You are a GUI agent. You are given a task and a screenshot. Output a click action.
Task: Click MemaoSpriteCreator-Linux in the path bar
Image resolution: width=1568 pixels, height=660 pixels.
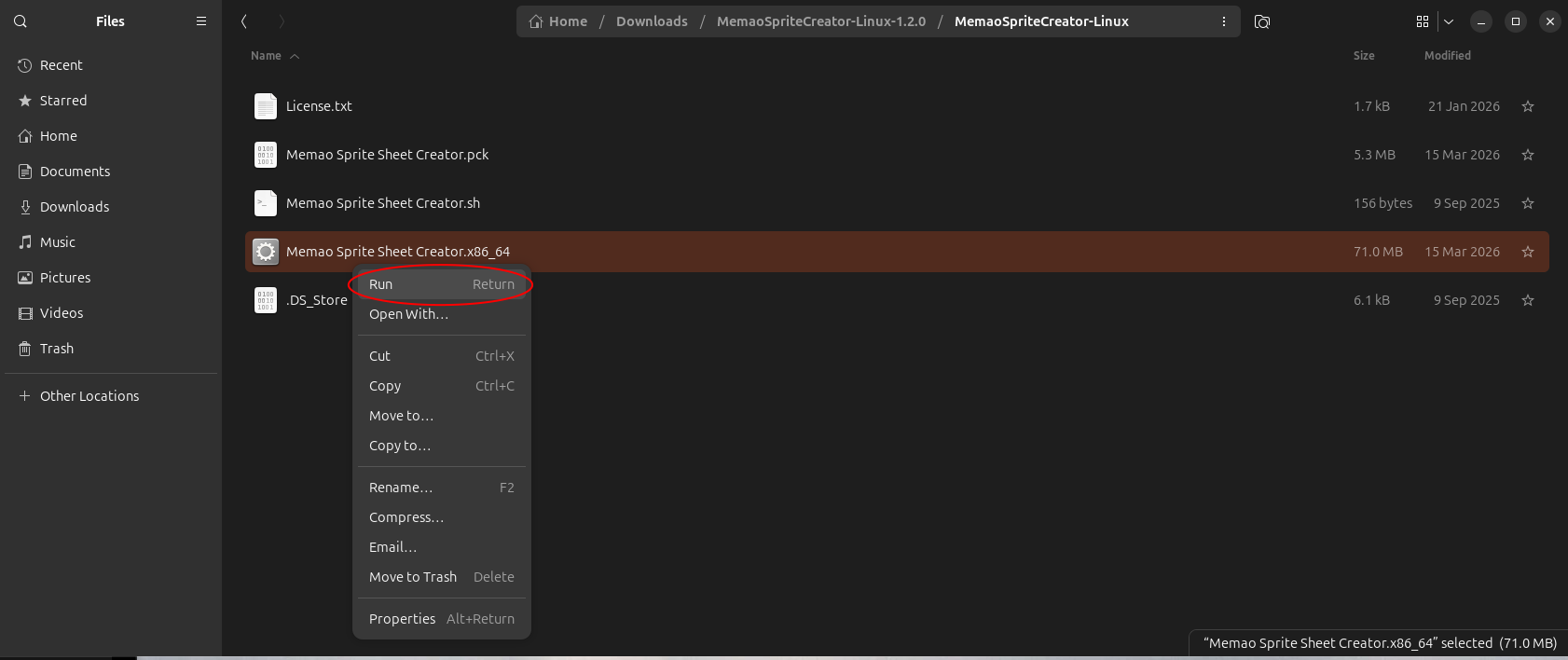[x=1041, y=21]
